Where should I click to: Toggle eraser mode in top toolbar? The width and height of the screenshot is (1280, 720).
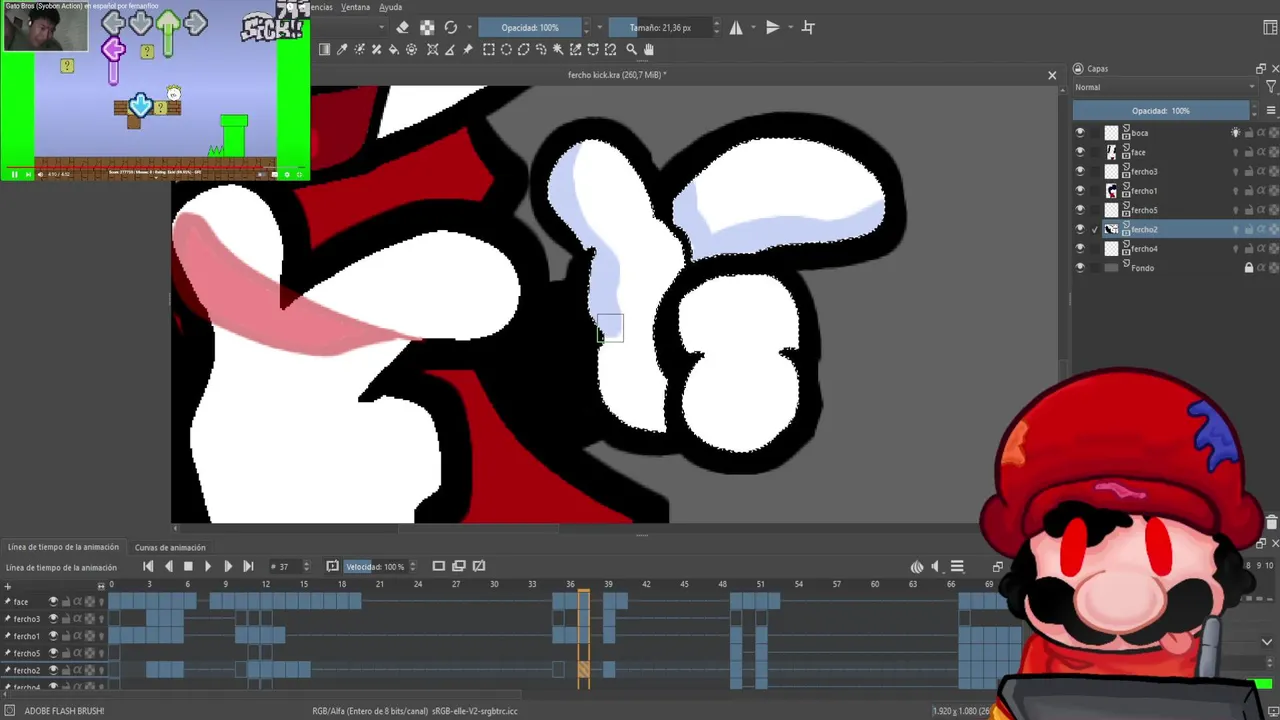pos(402,28)
